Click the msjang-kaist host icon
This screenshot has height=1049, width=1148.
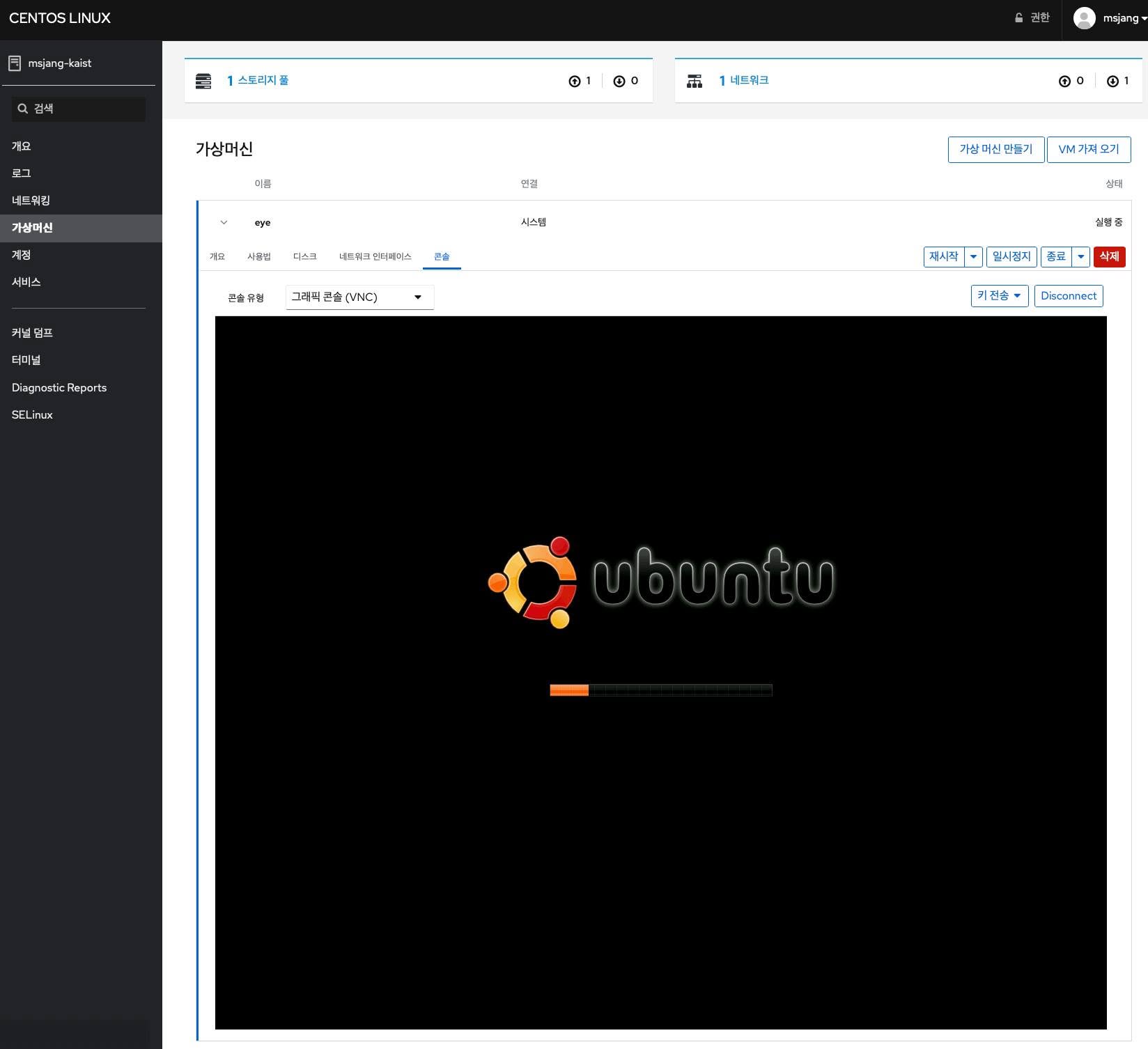15,63
